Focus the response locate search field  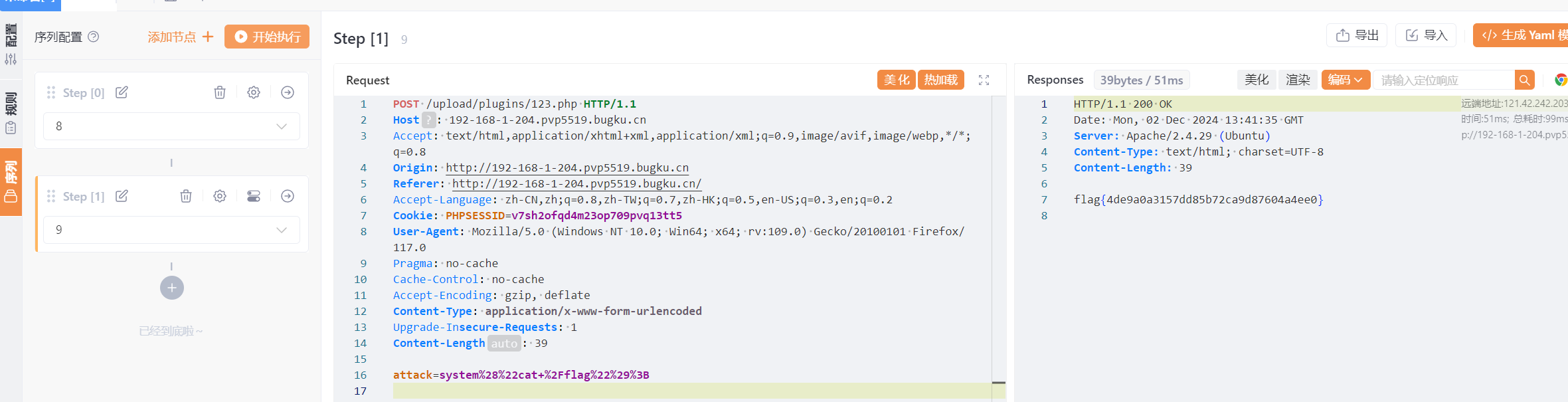click(1444, 80)
